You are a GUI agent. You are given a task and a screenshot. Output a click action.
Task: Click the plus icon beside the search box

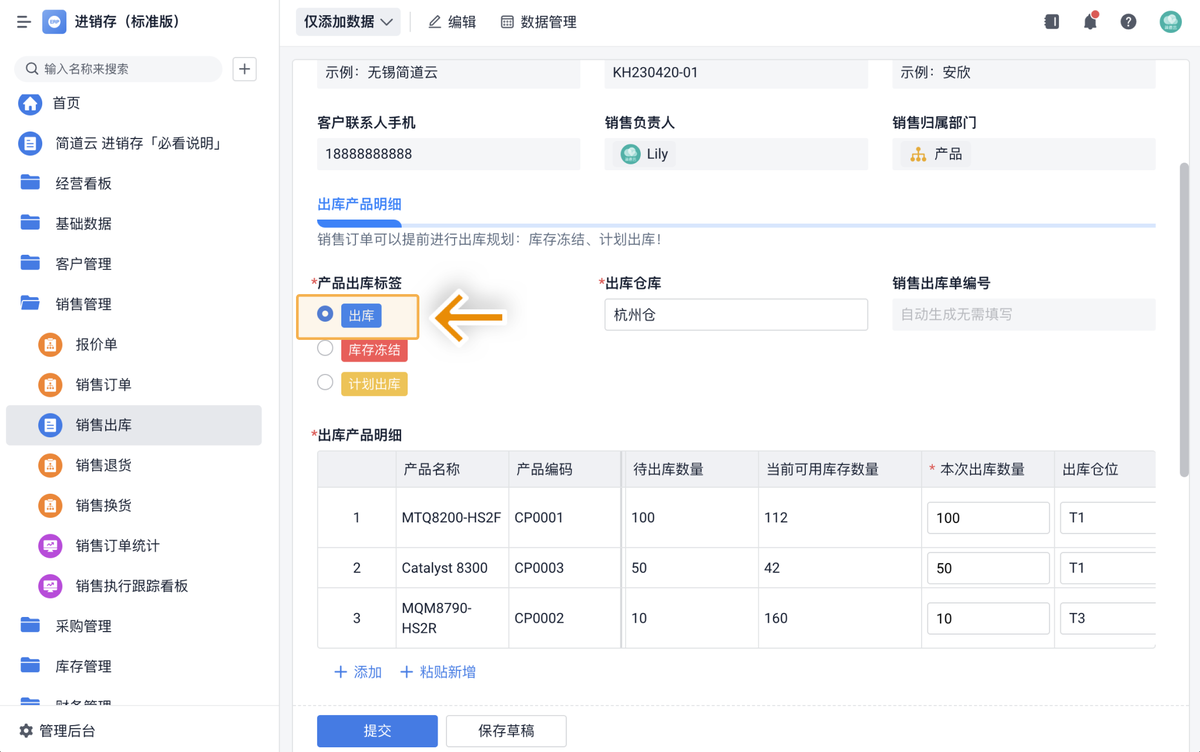(244, 69)
